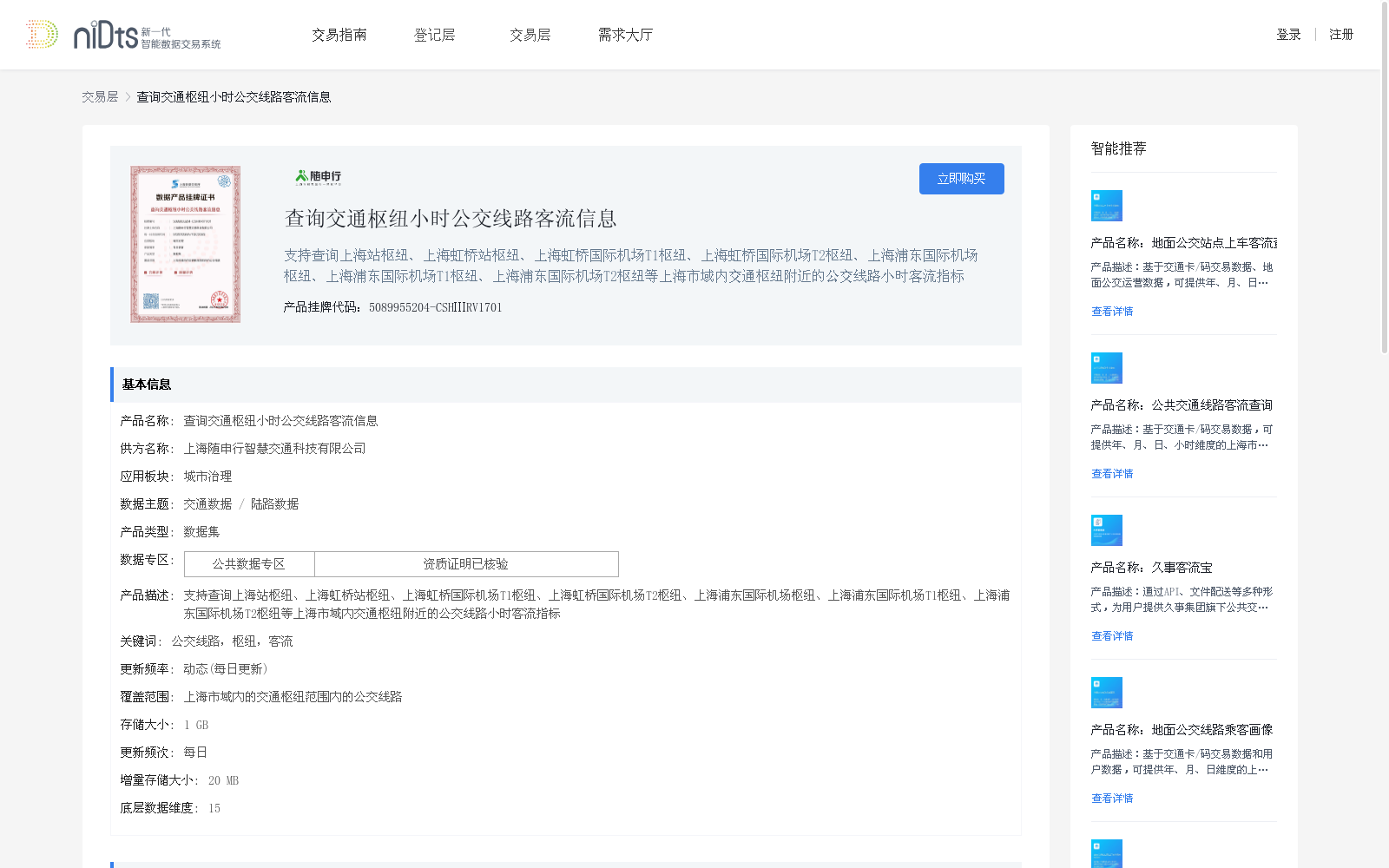The width and height of the screenshot is (1389, 868).
Task: Click the 久事客流宝 product thumbnail
Action: coord(1107,529)
